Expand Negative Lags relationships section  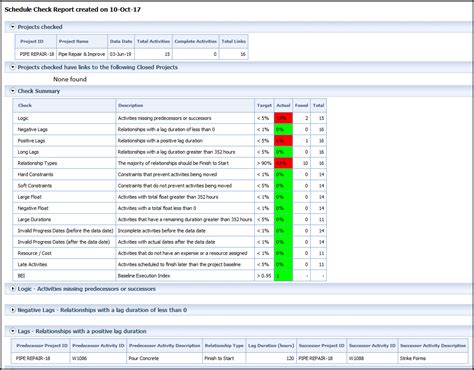point(13,310)
